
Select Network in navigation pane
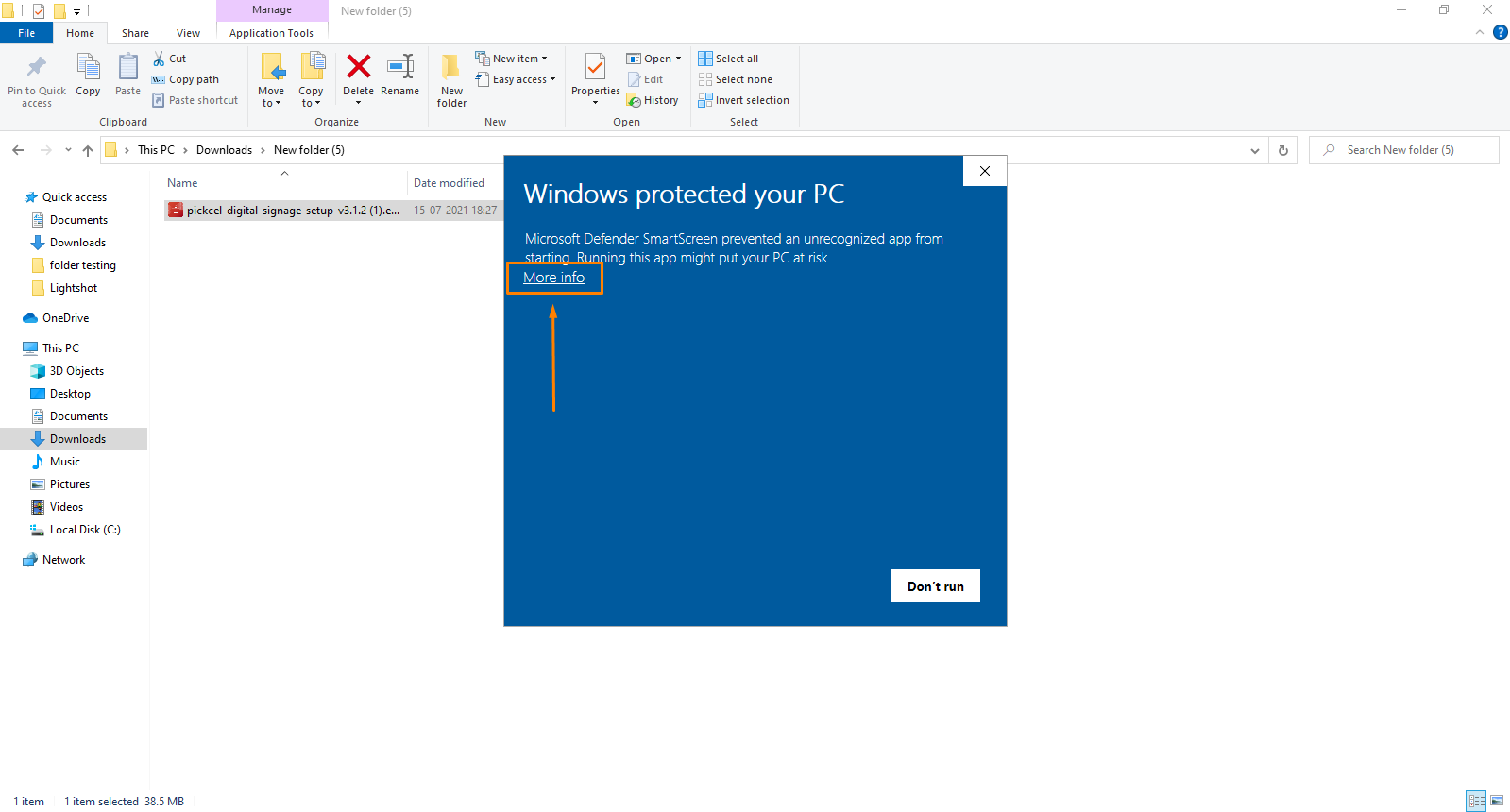(63, 560)
